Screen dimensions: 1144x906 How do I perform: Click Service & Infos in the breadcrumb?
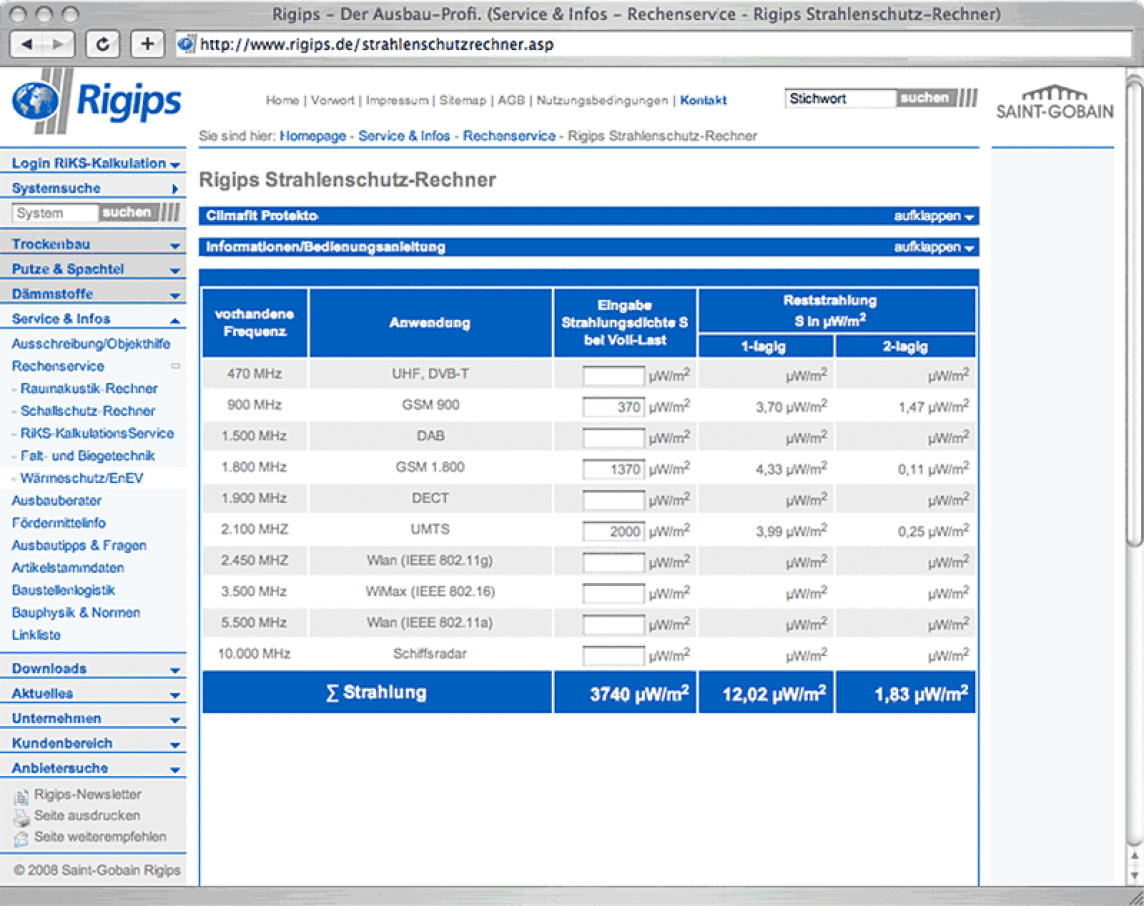pos(404,136)
